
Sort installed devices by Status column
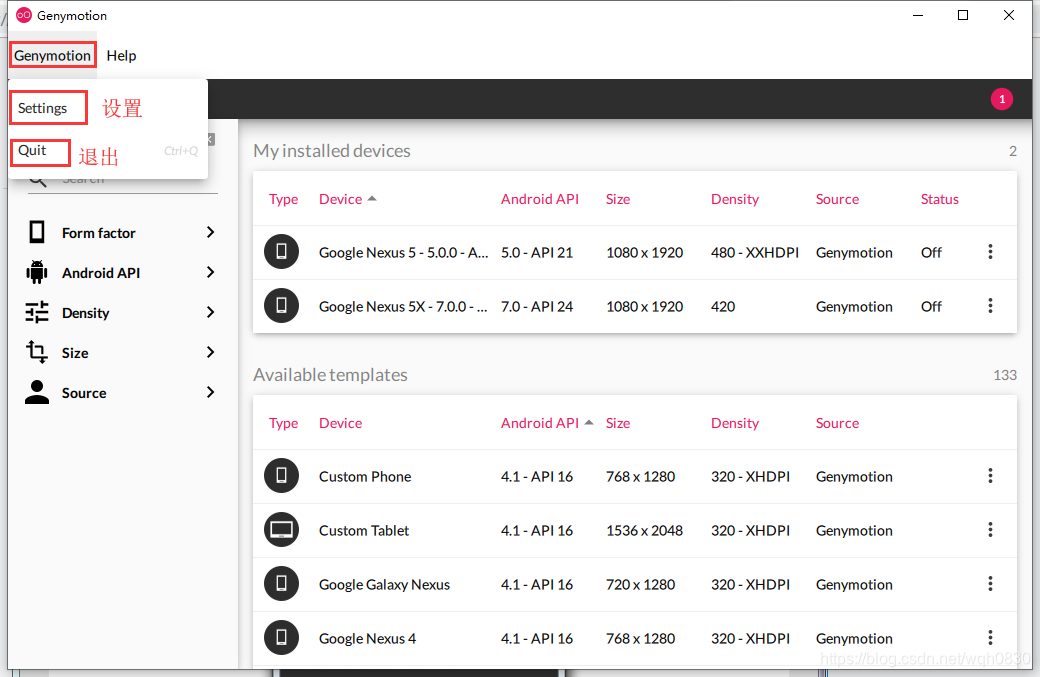coord(939,199)
